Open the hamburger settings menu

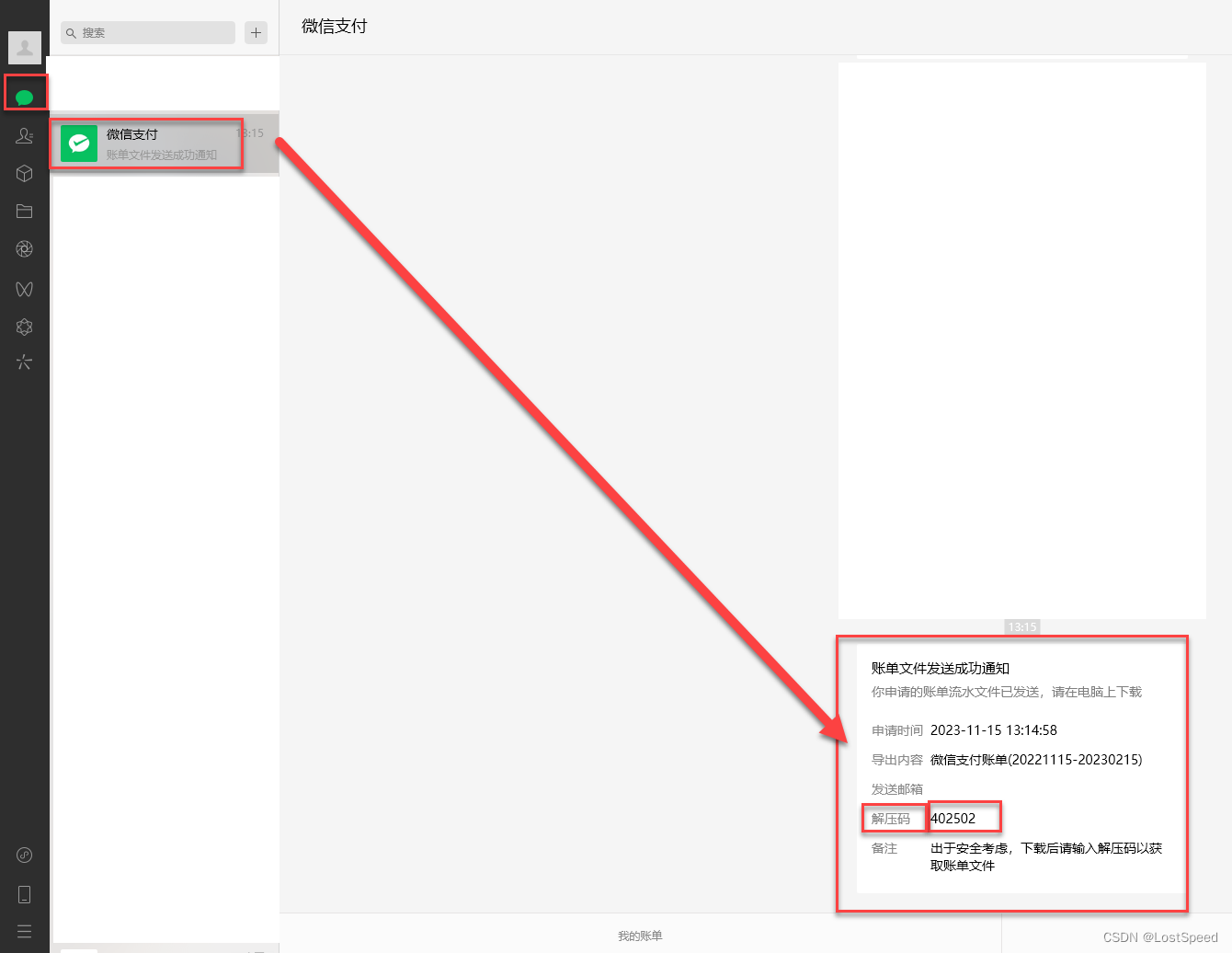point(25,931)
